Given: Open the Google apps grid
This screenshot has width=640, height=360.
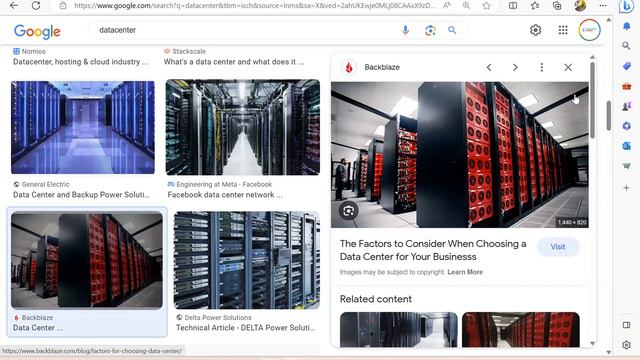Looking at the screenshot, I should point(563,30).
